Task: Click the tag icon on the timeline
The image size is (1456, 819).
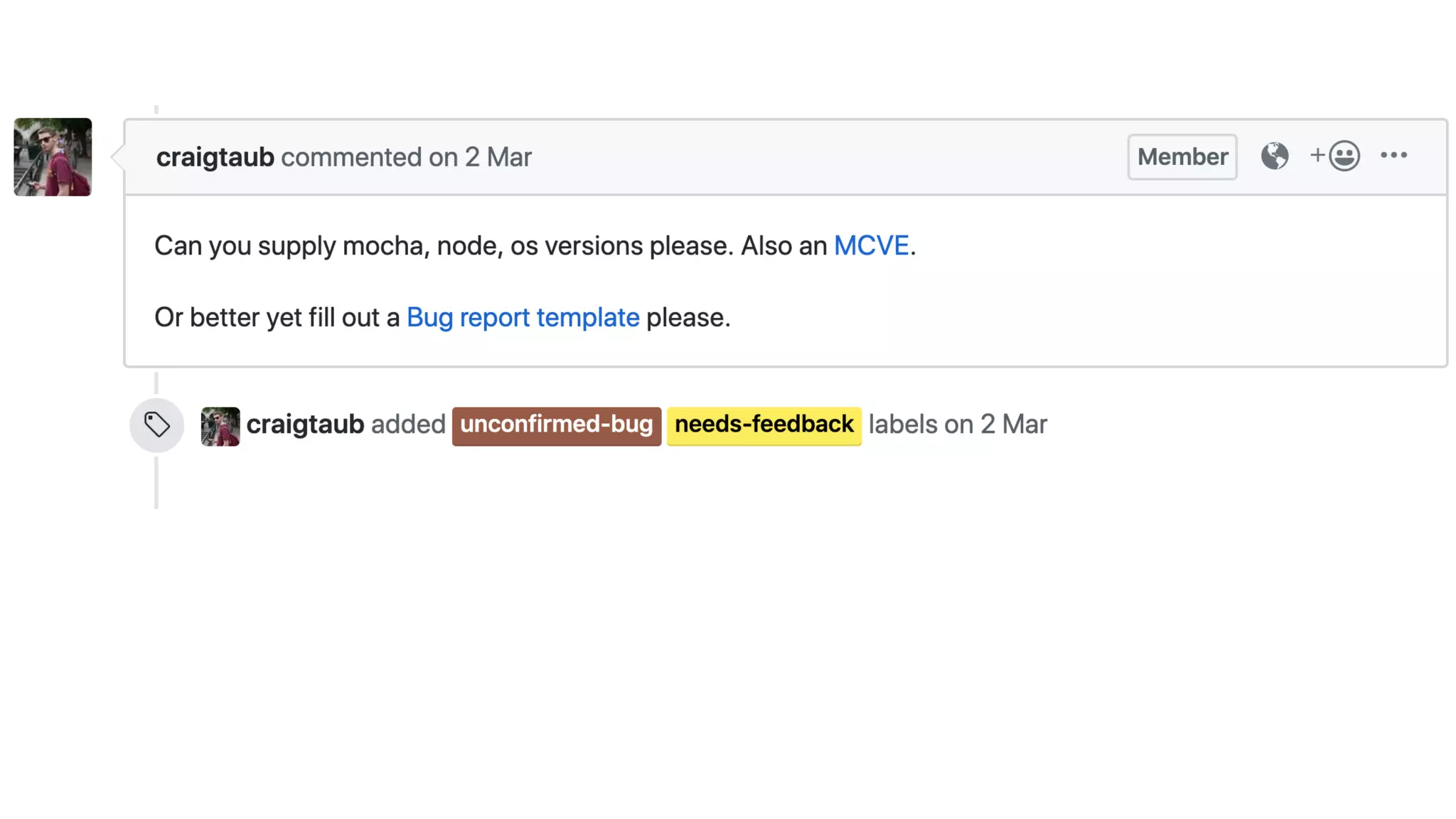Action: click(157, 425)
